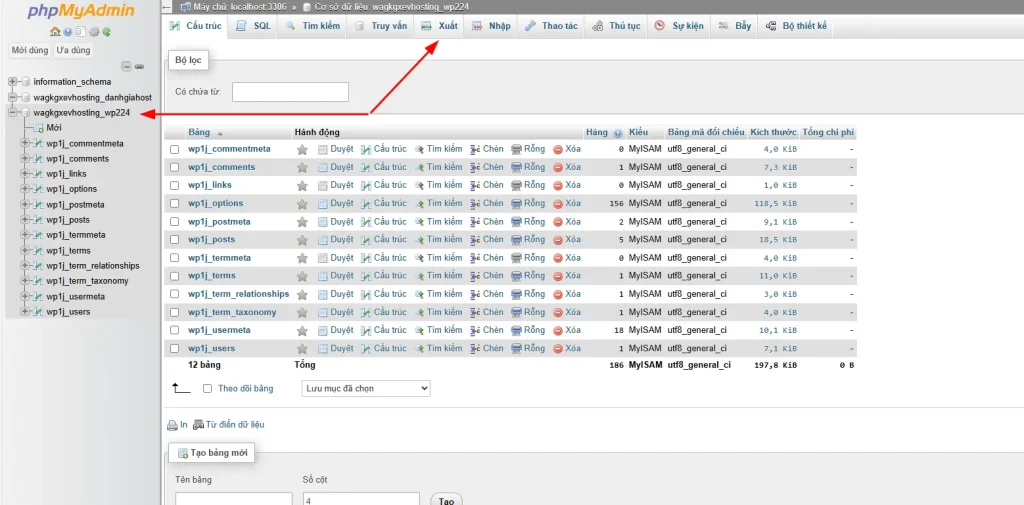Screen dimensions: 1024x505
Task: Click the table icon of wp1j_posts in tree
Action: (x=39, y=220)
